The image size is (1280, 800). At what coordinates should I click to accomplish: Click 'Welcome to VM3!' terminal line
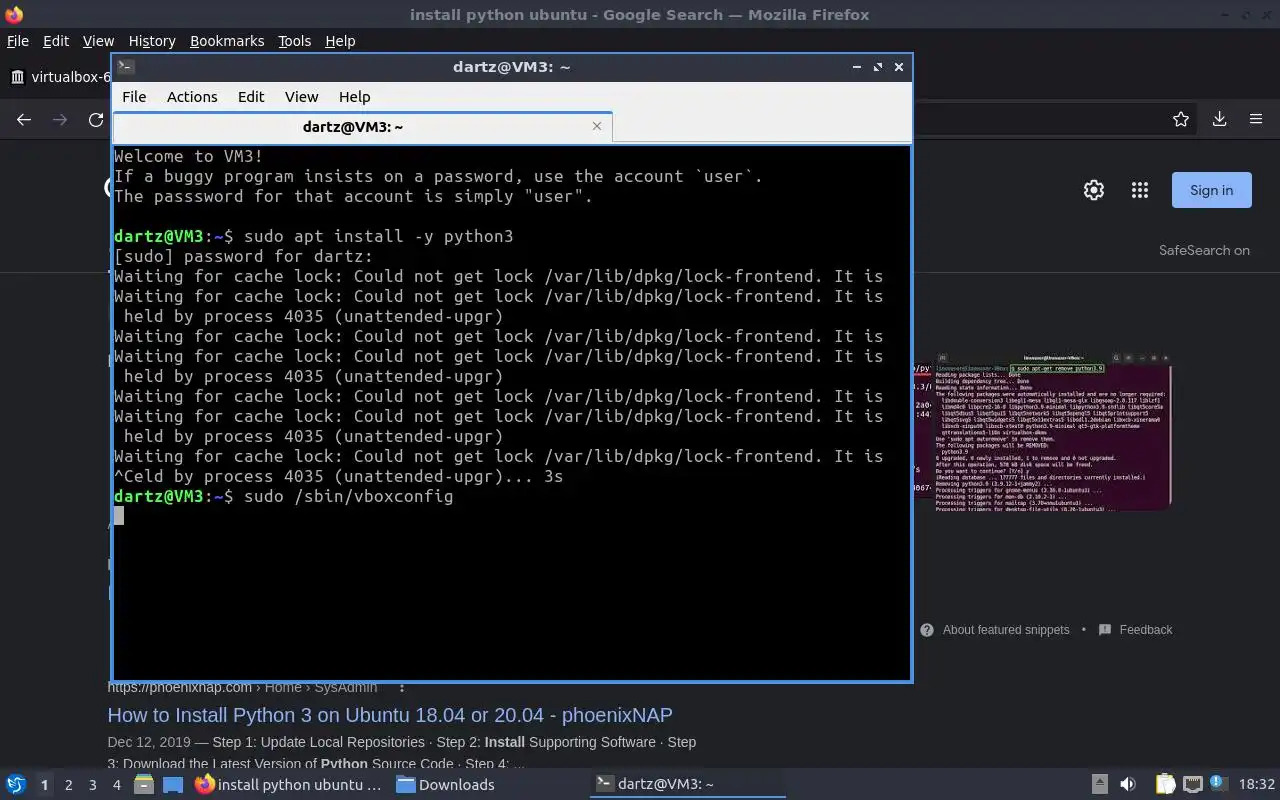pos(188,156)
